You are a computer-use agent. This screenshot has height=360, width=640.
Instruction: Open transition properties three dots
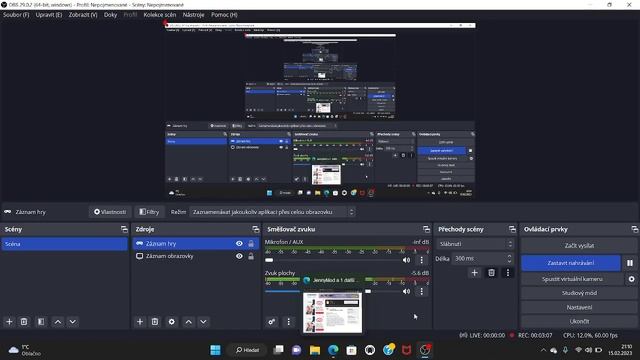(508, 273)
